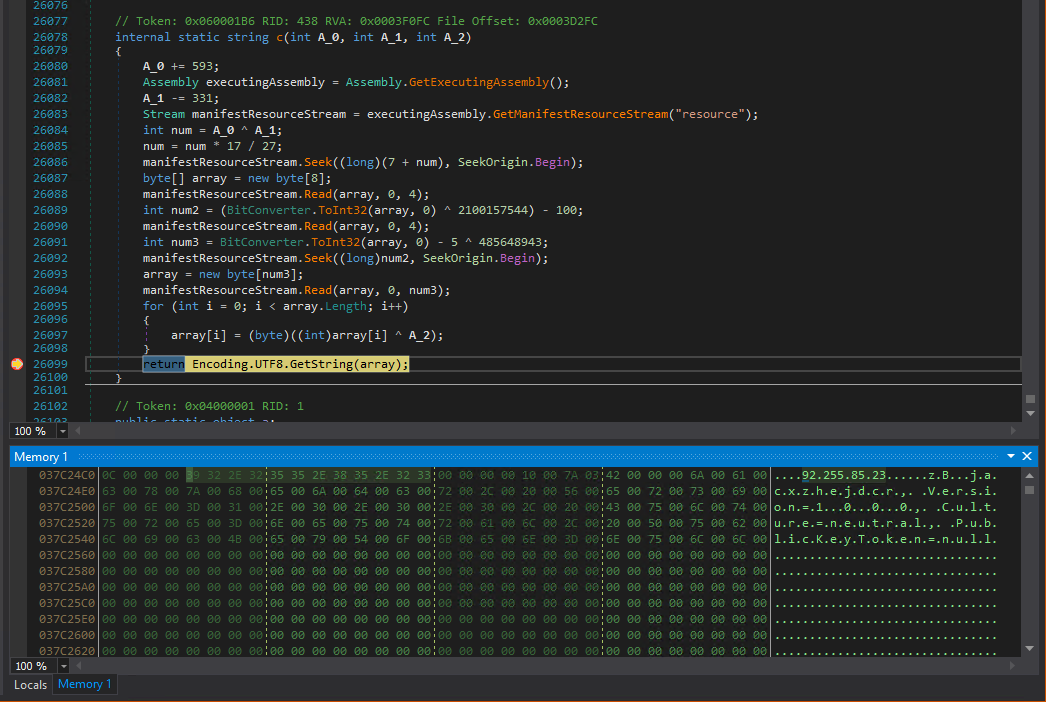
Task: Click the Token 0x060001B6 comment line
Action: pos(356,21)
